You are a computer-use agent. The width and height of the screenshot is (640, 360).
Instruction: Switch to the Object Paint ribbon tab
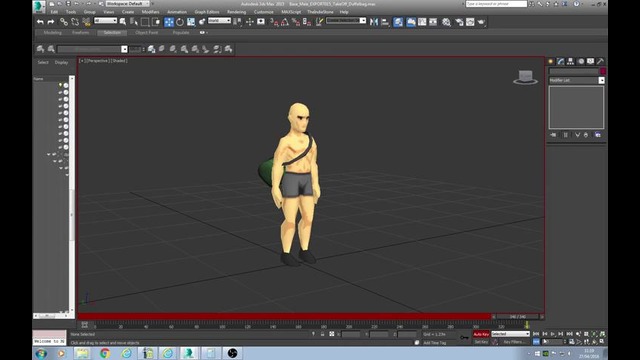click(x=147, y=33)
